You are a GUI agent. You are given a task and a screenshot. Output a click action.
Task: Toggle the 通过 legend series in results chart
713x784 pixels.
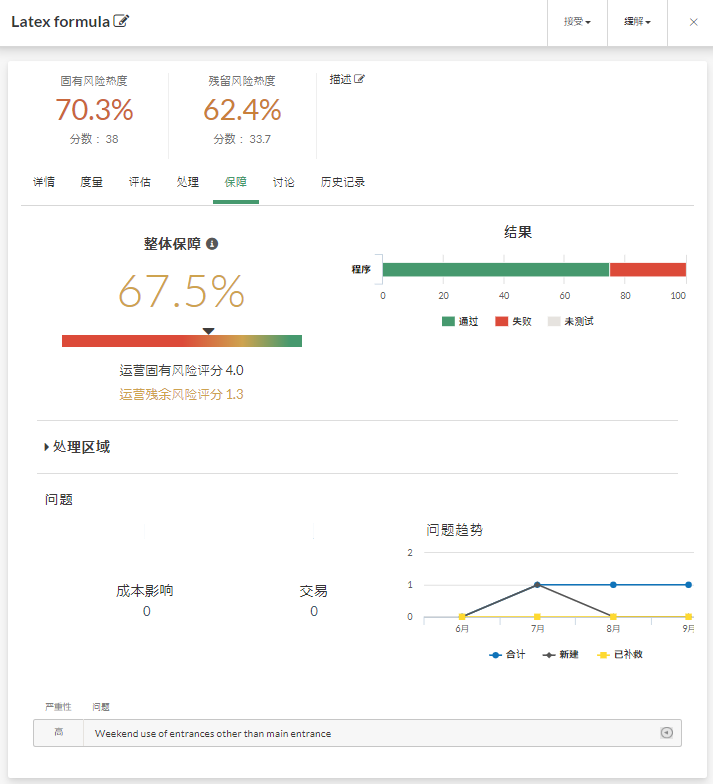click(x=460, y=322)
